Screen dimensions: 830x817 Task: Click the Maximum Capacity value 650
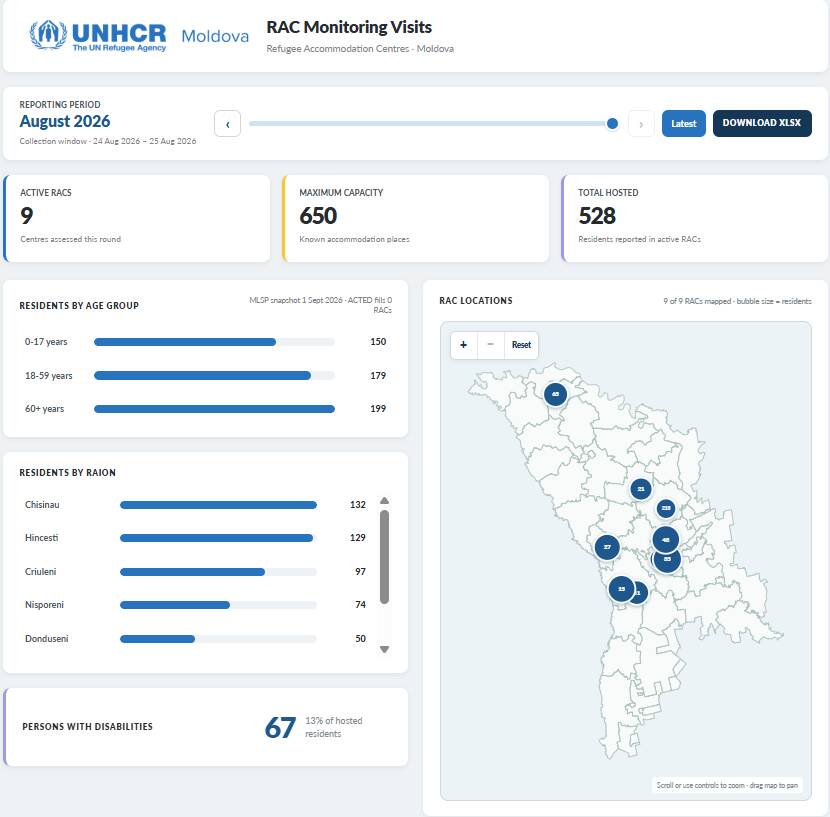[x=318, y=216]
